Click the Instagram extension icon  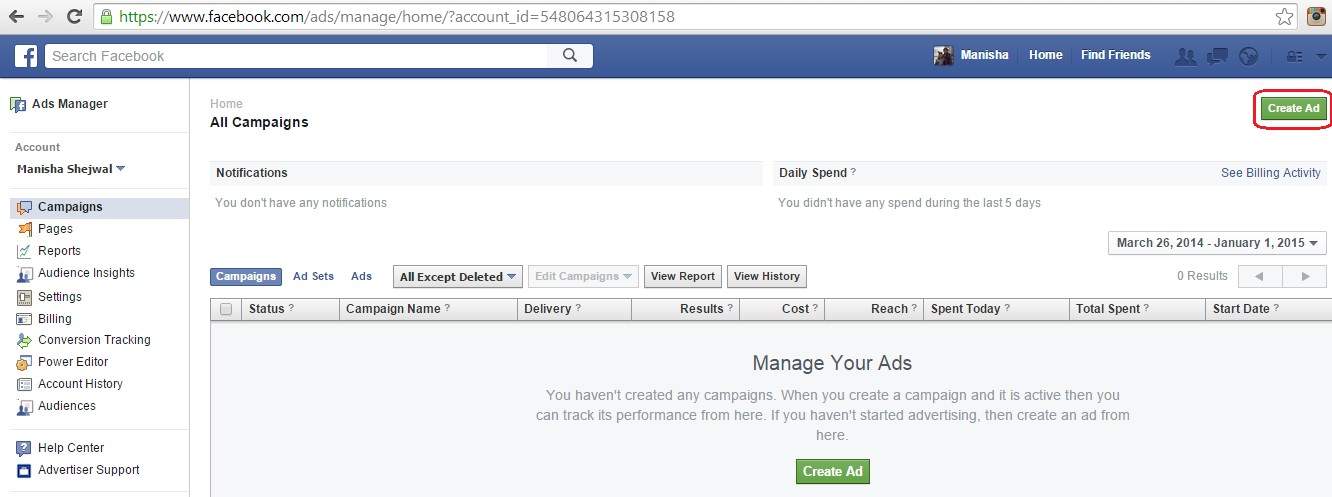[1317, 16]
